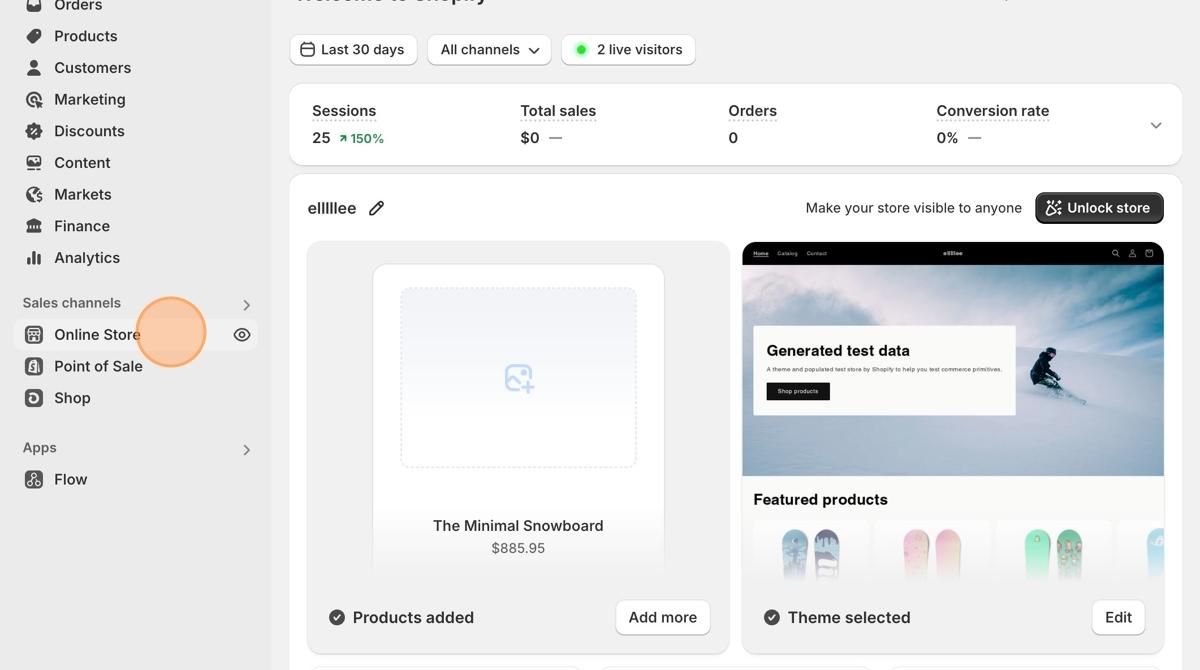Viewport: 1200px width, 670px height.
Task: Click the Theme selected checkmark icon
Action: click(772, 618)
